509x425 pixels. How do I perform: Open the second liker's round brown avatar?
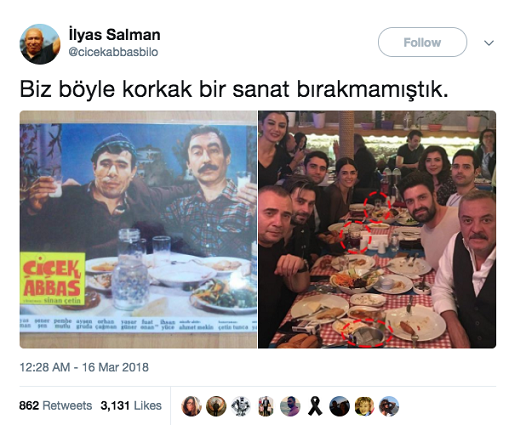[216, 406]
